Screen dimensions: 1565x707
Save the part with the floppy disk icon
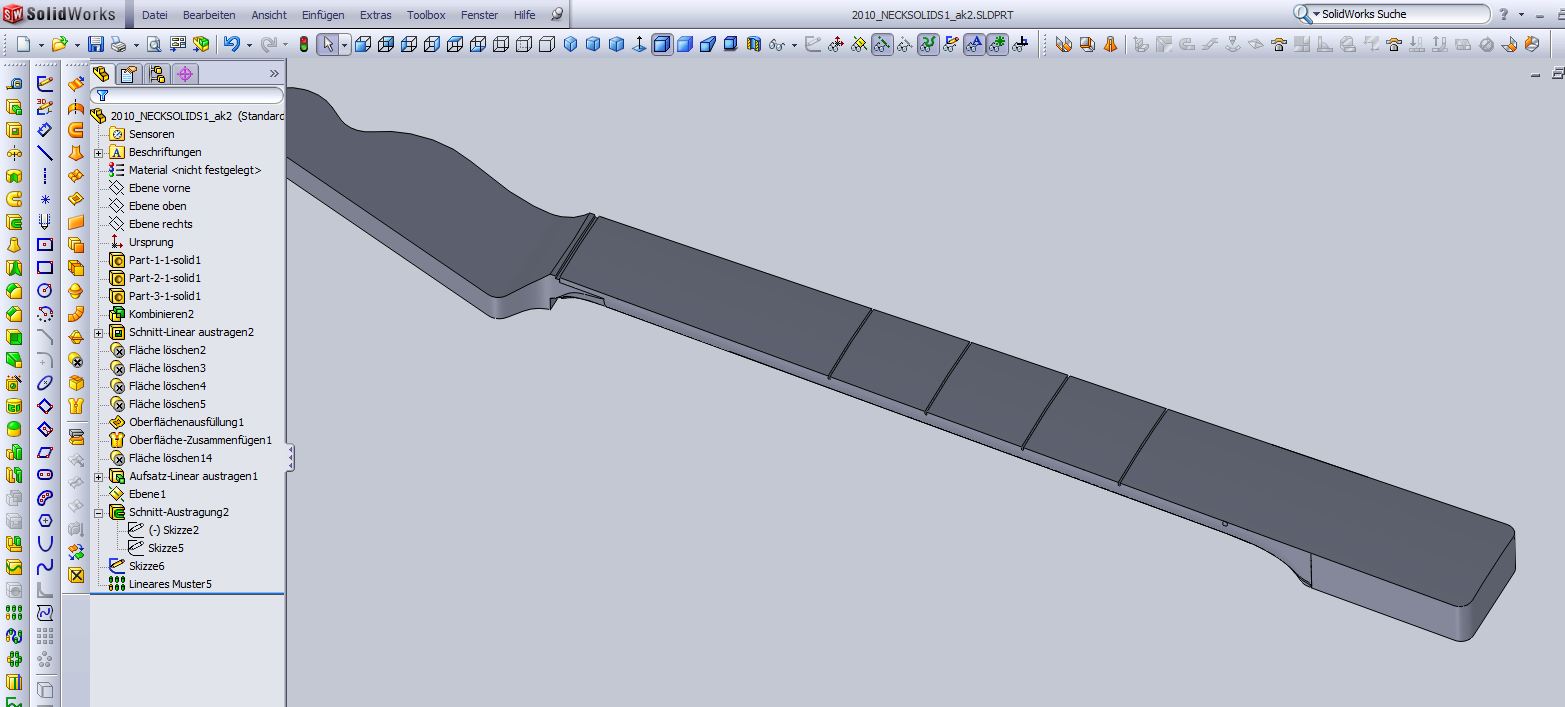[96, 44]
